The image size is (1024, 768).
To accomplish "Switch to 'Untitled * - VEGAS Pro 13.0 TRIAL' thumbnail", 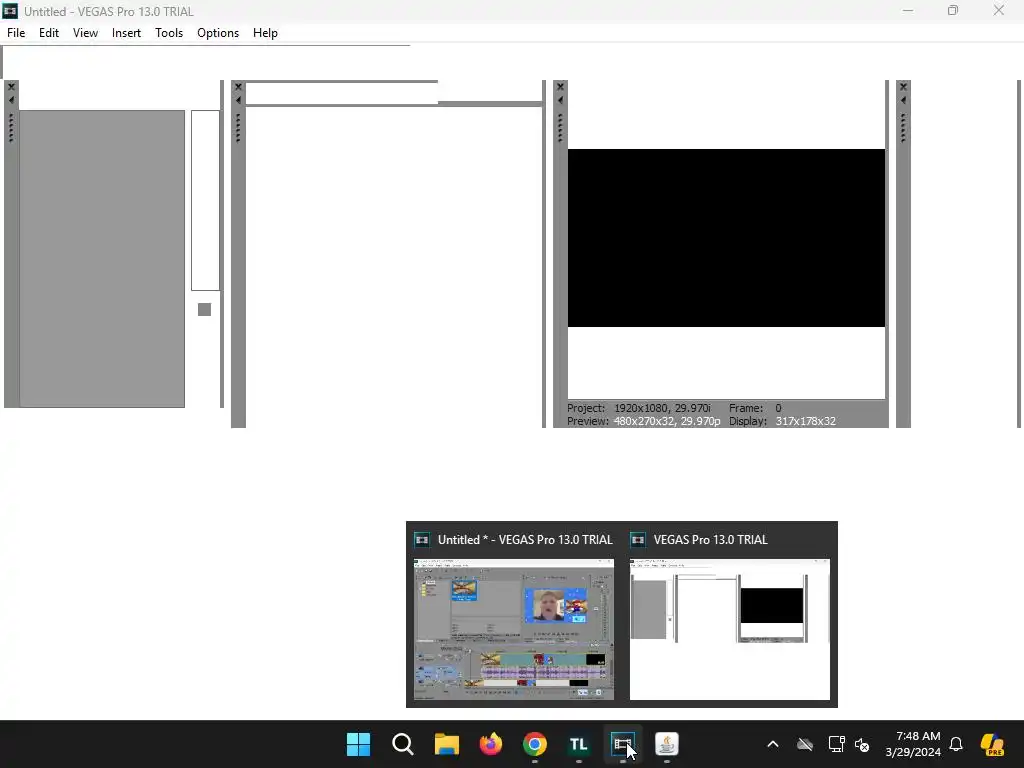I will coord(514,629).
